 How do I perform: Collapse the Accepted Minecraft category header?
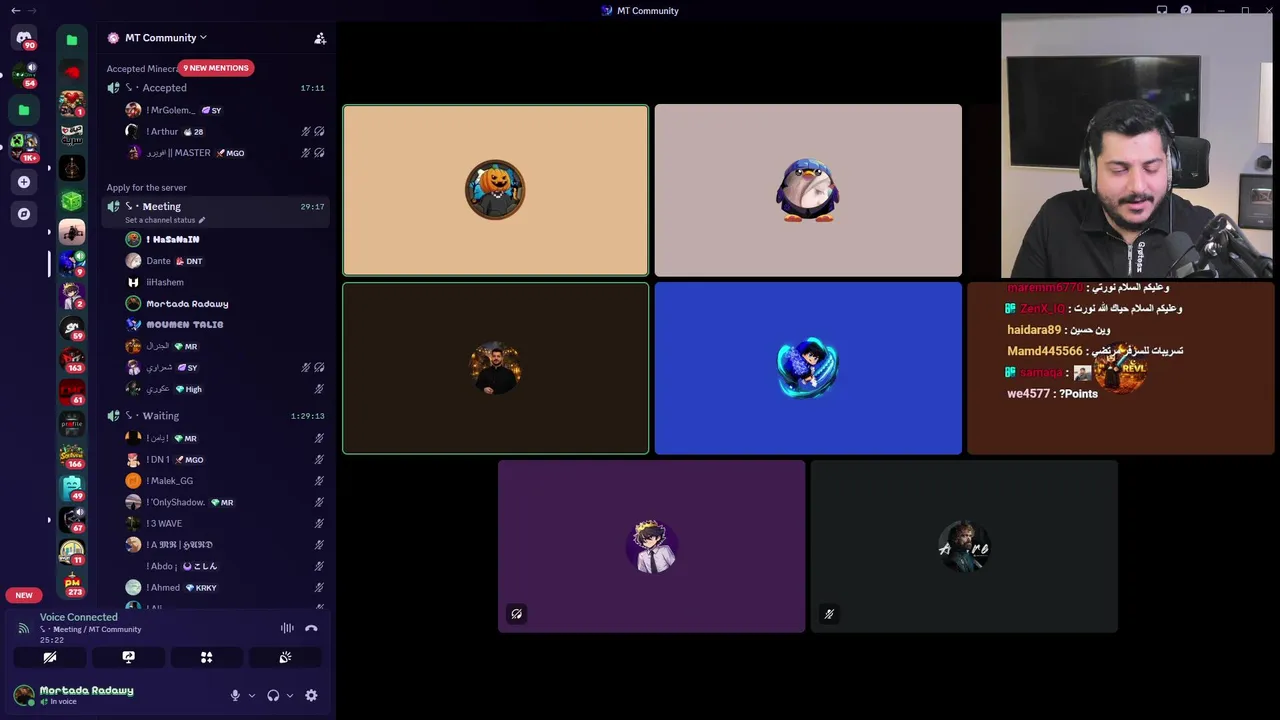141,69
